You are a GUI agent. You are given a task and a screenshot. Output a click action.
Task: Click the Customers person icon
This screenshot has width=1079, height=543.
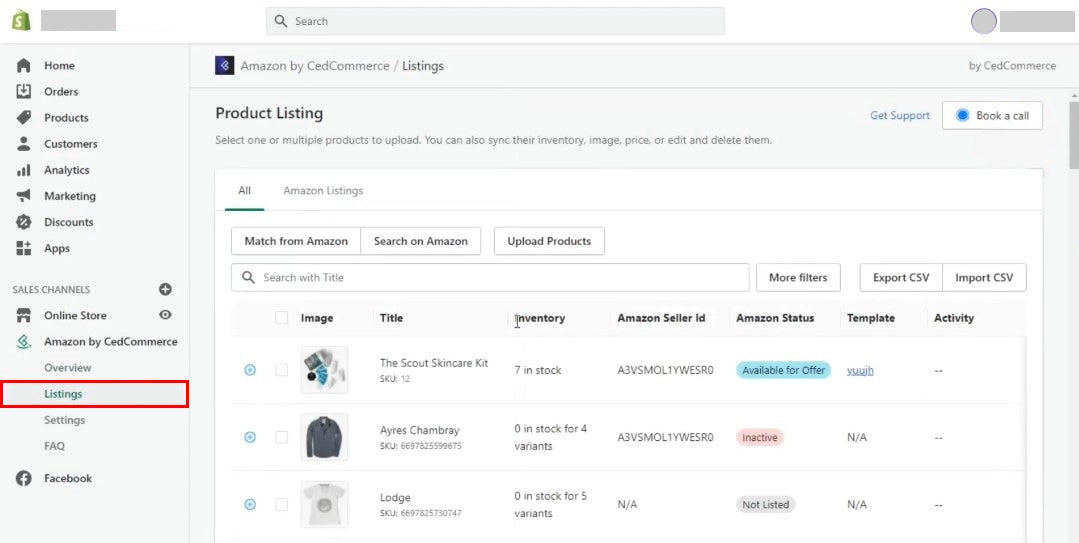pyautogui.click(x=23, y=144)
